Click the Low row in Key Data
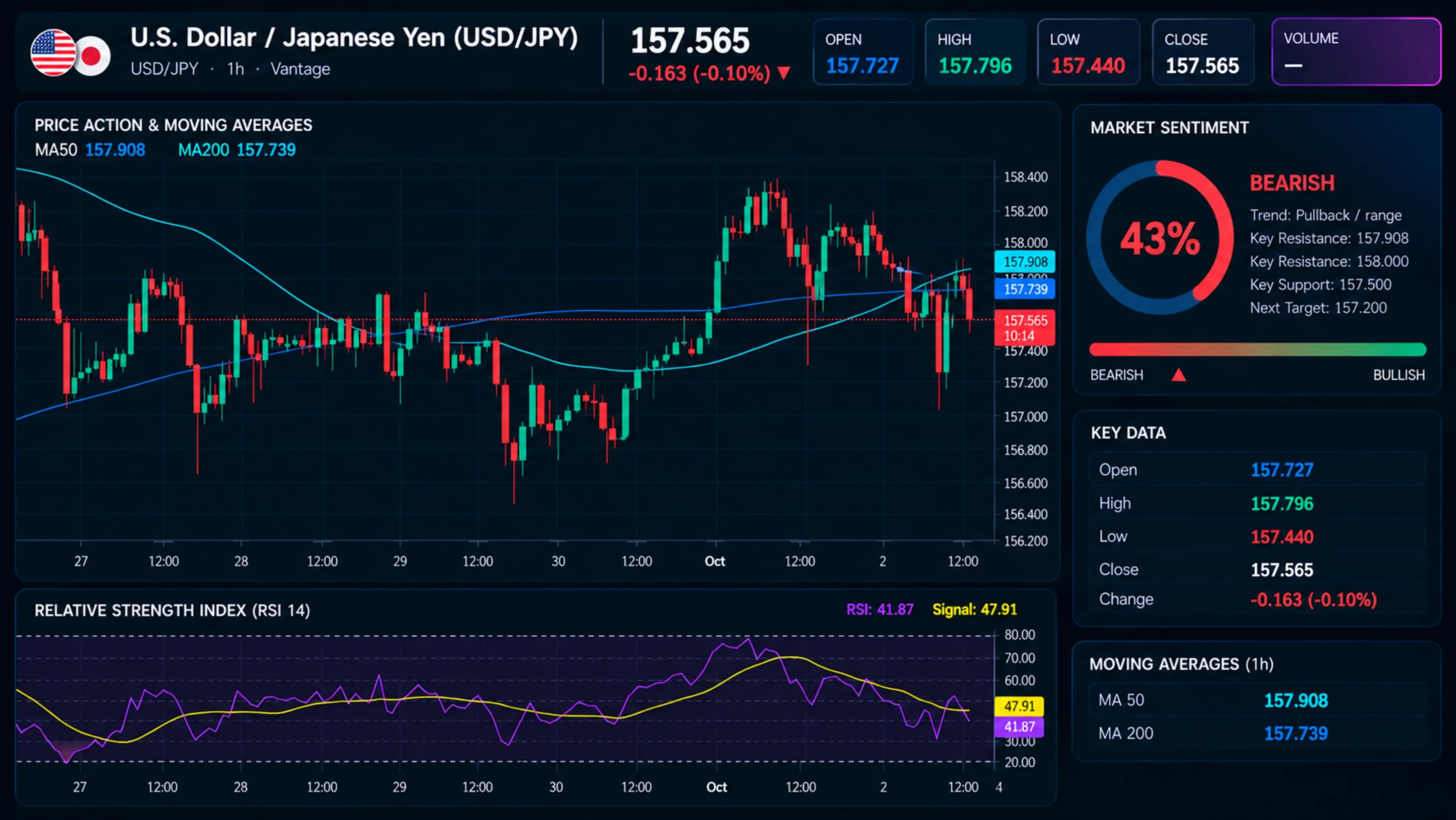Viewport: 1456px width, 820px height. [1258, 536]
